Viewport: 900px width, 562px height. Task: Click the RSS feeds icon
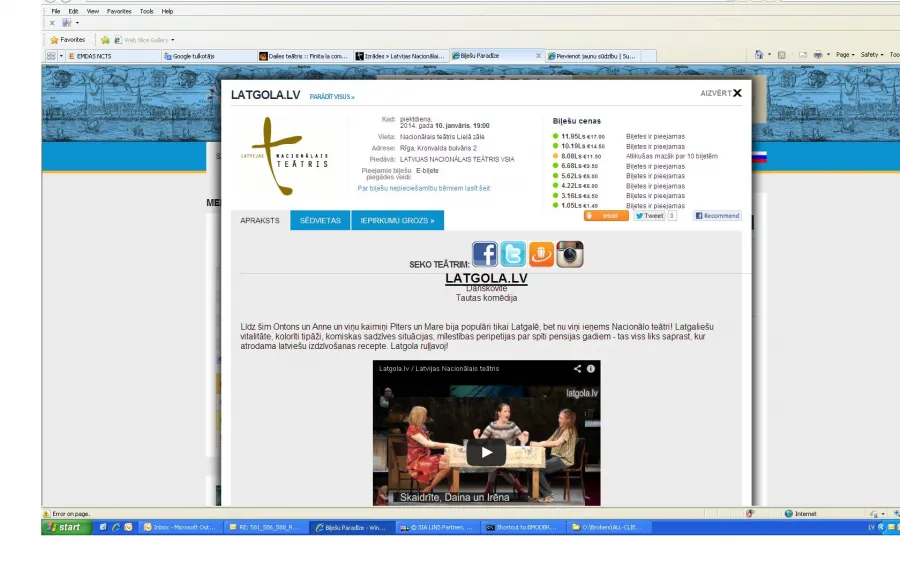click(x=781, y=55)
